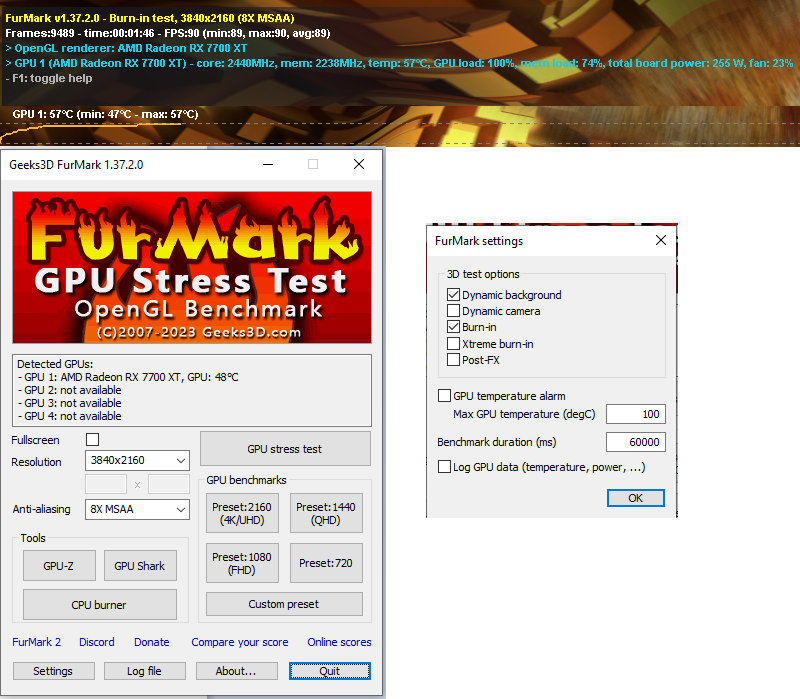The width and height of the screenshot is (800, 699).
Task: Confirm settings by pressing OK
Action: pyautogui.click(x=636, y=497)
